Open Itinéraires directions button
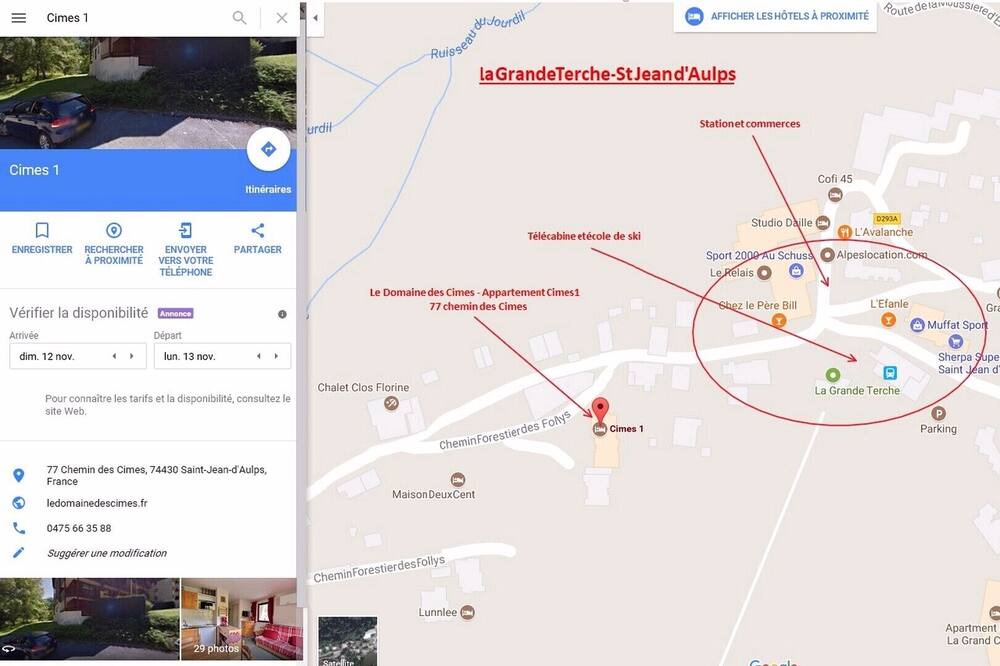The width and height of the screenshot is (1000, 666). pyautogui.click(x=268, y=150)
